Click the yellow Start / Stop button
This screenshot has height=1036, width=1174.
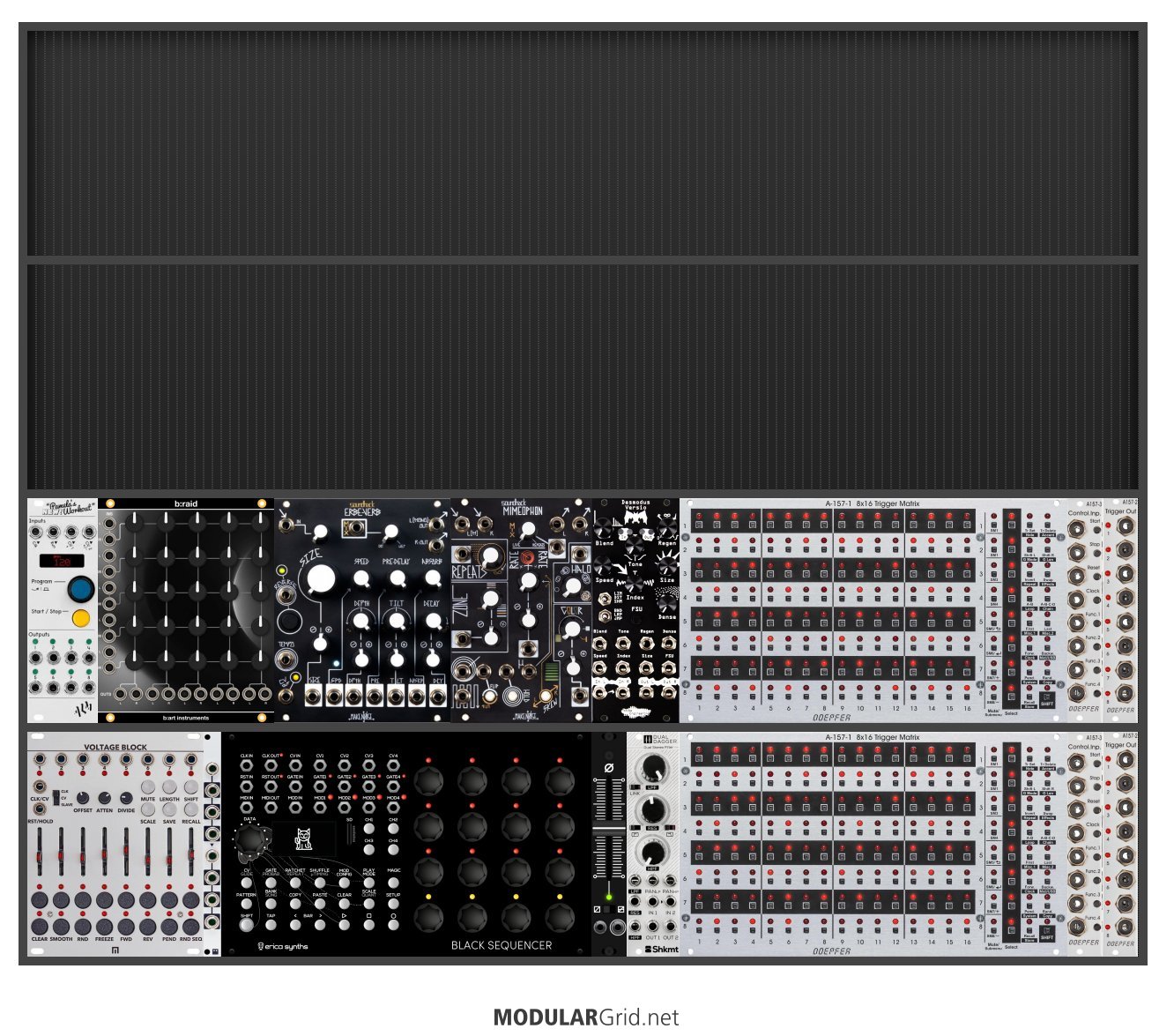click(82, 618)
